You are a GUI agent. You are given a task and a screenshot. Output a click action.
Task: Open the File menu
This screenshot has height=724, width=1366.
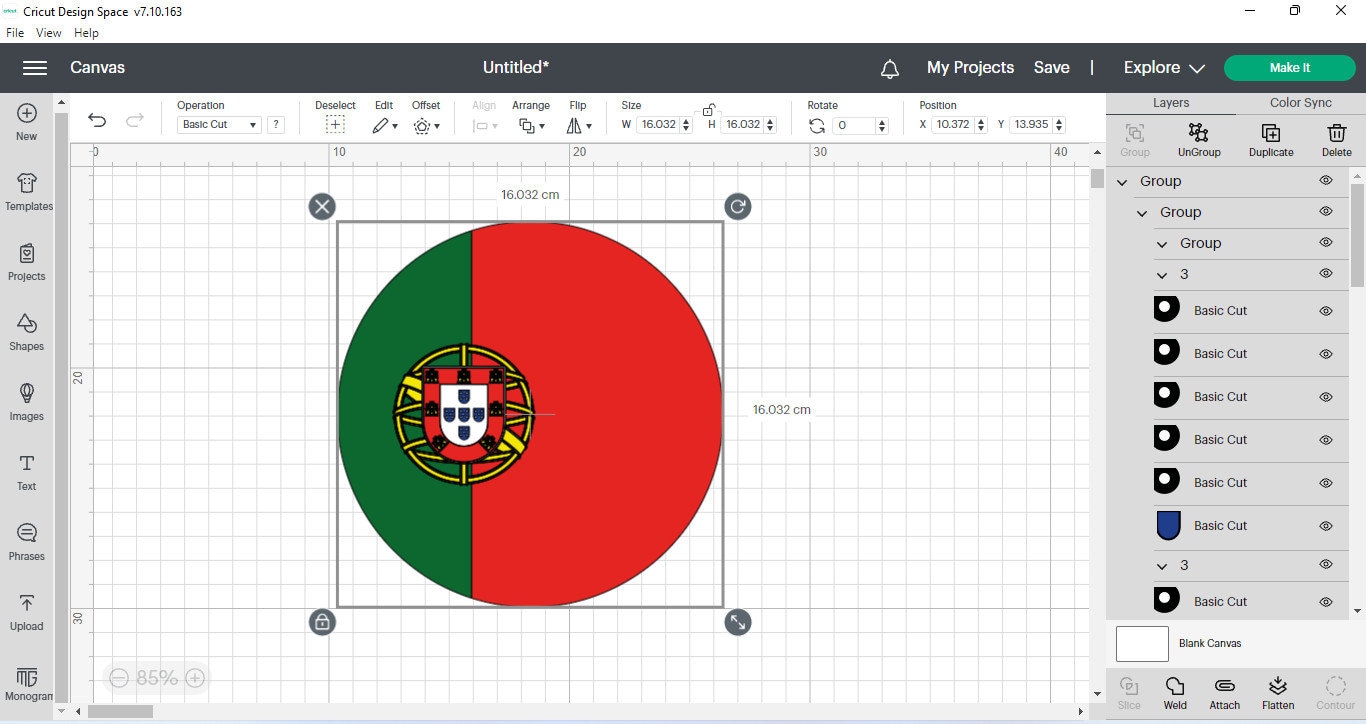[15, 32]
